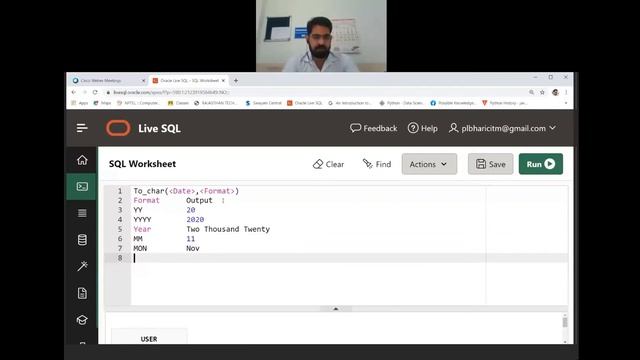Run the SQL statements
This screenshot has width=640, height=360.
[x=541, y=164]
